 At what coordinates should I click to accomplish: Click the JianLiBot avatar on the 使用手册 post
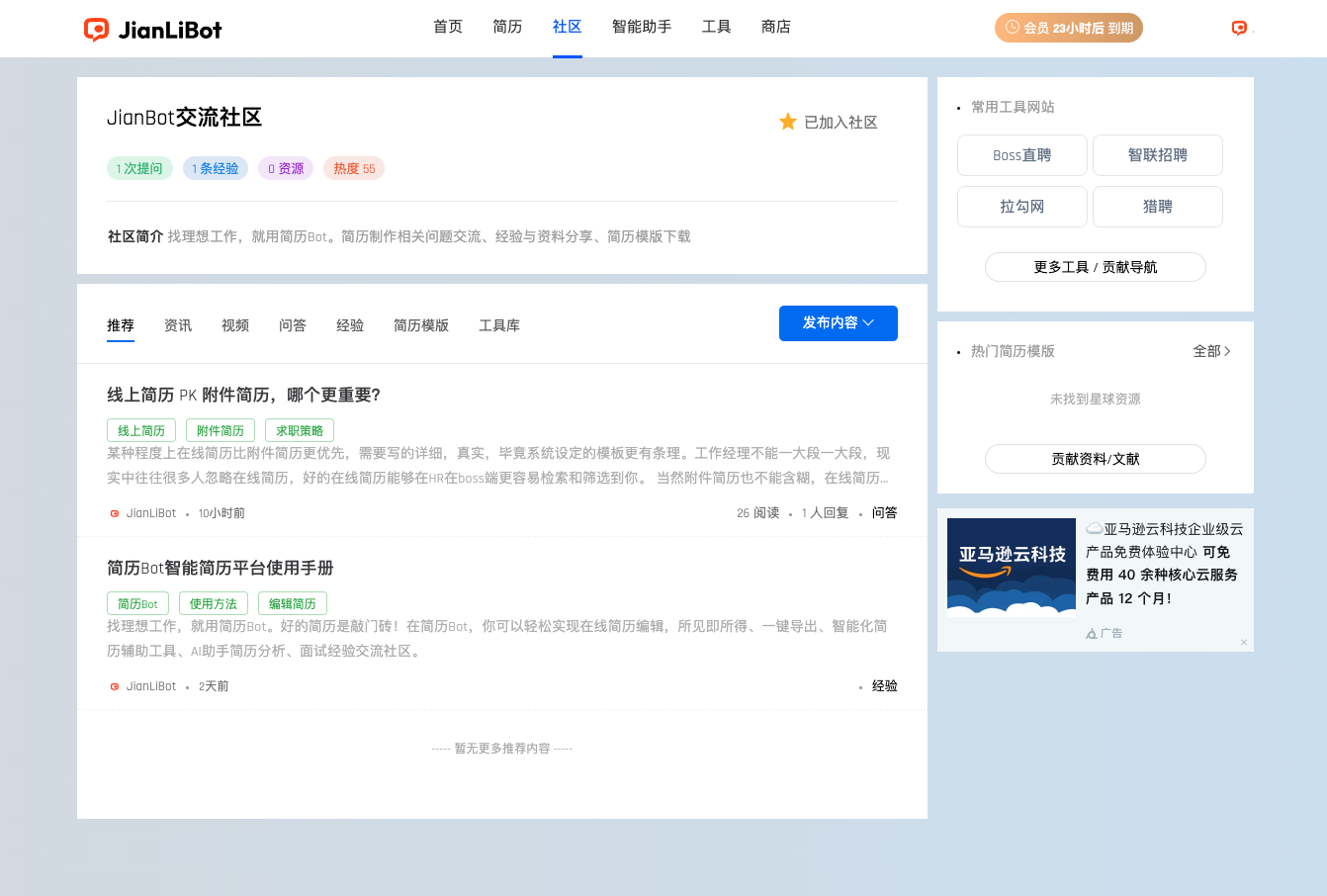pos(114,685)
